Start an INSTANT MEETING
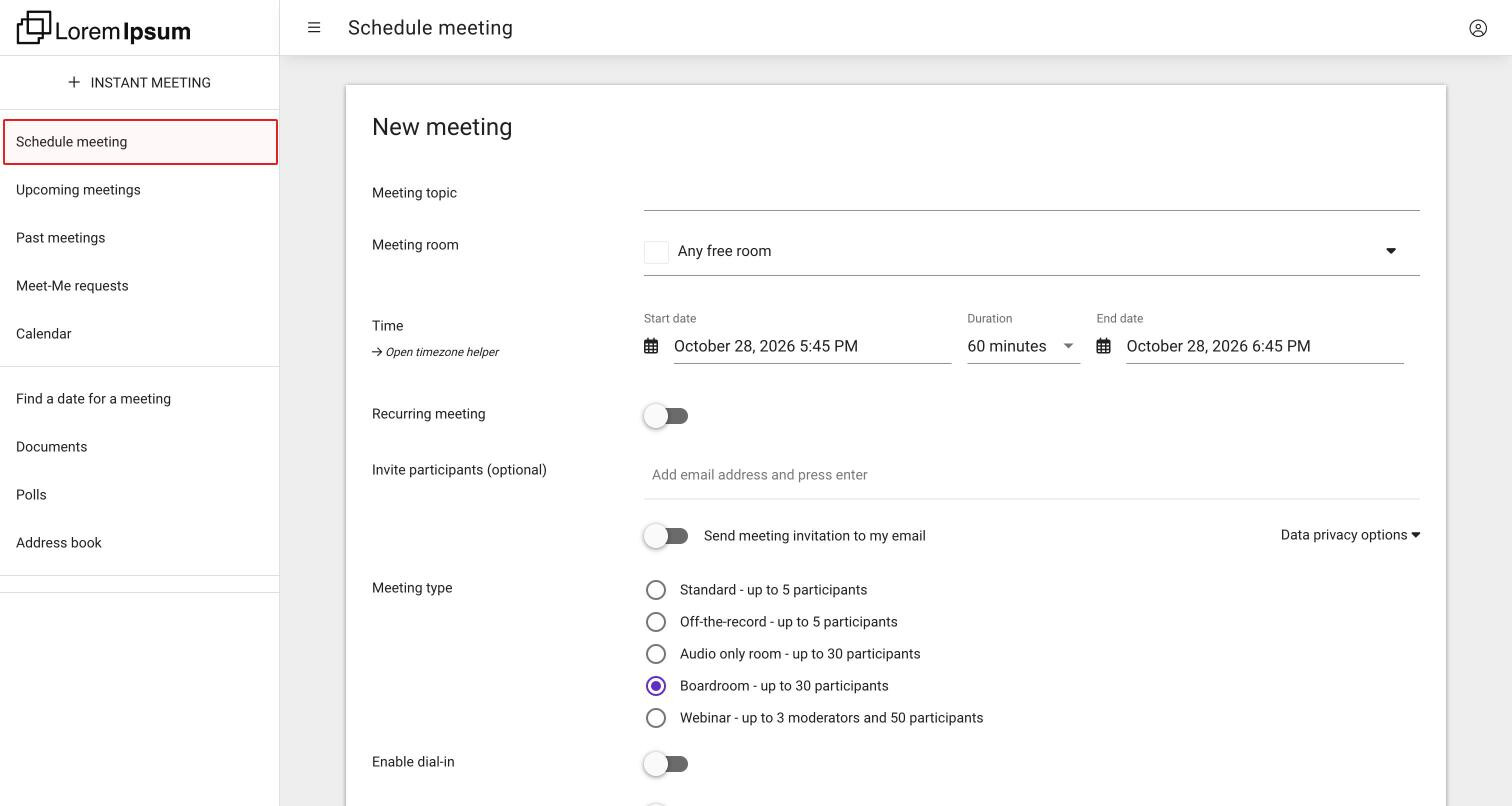 point(139,82)
